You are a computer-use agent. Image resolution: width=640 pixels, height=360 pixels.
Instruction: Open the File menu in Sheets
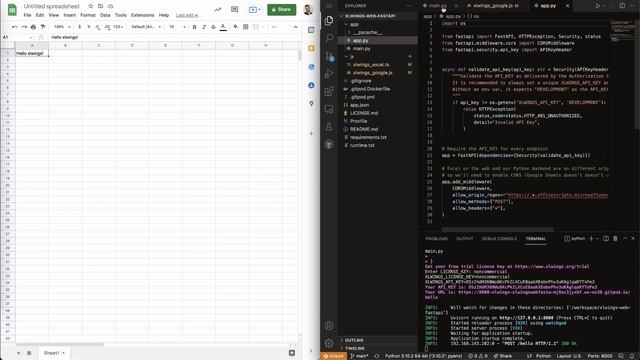[27, 15]
